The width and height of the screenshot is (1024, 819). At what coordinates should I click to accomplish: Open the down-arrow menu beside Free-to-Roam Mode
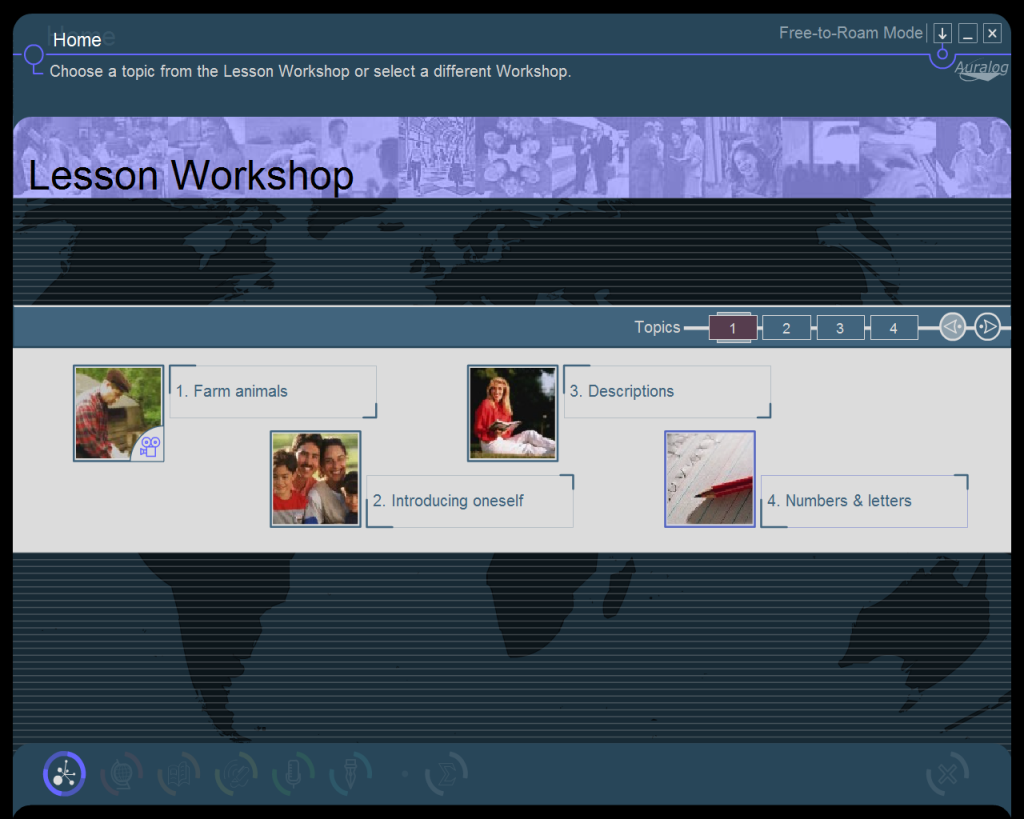(x=942, y=34)
